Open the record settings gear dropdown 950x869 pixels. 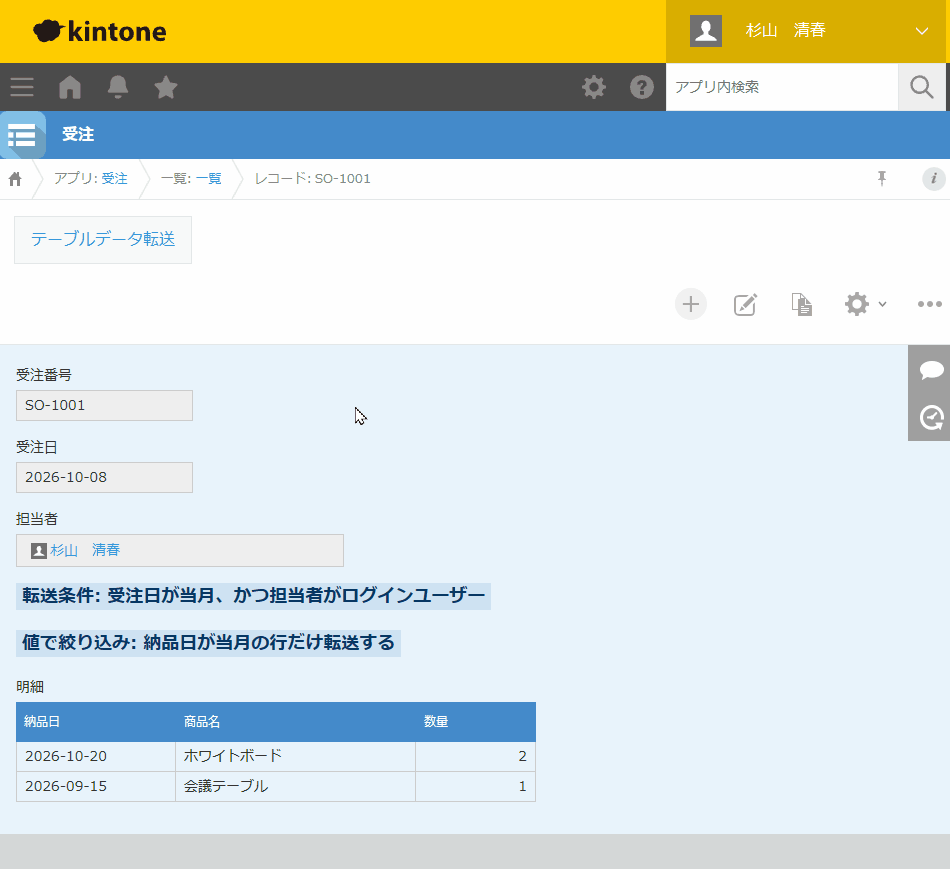pos(866,304)
